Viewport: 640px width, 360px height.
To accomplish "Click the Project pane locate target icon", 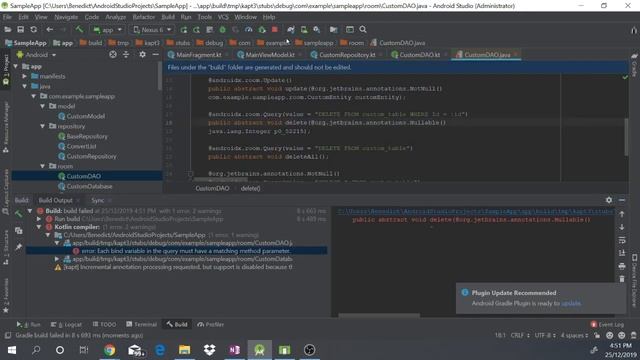I will (x=113, y=54).
